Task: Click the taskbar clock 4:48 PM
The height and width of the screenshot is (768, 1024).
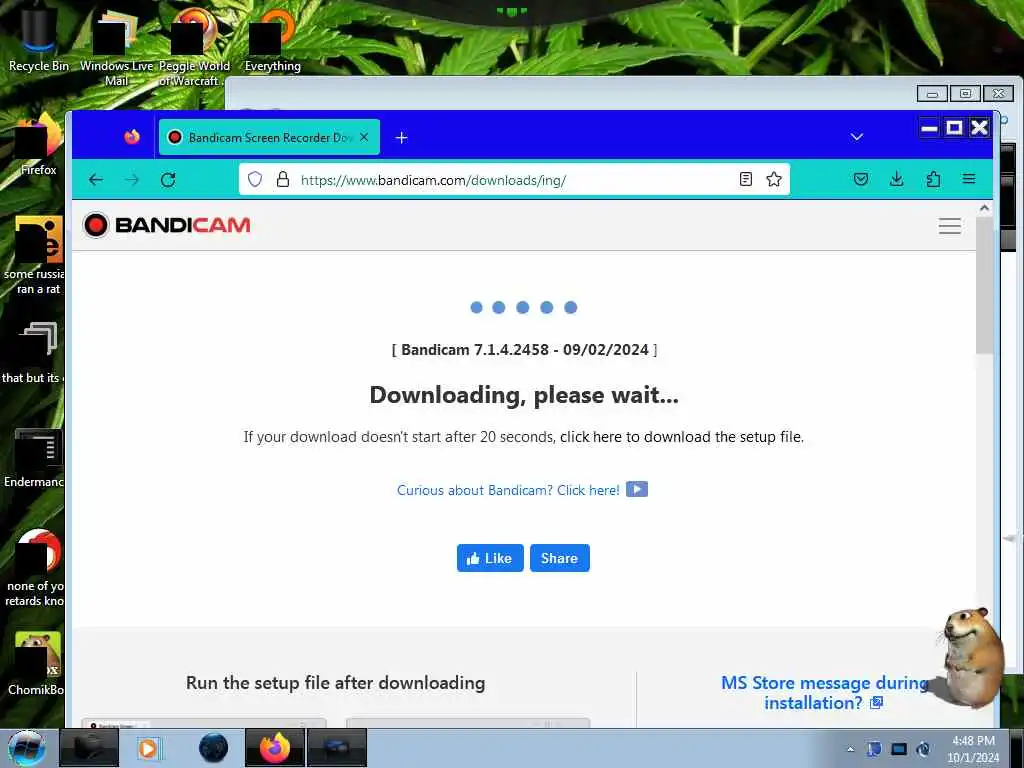Action: coord(973,749)
